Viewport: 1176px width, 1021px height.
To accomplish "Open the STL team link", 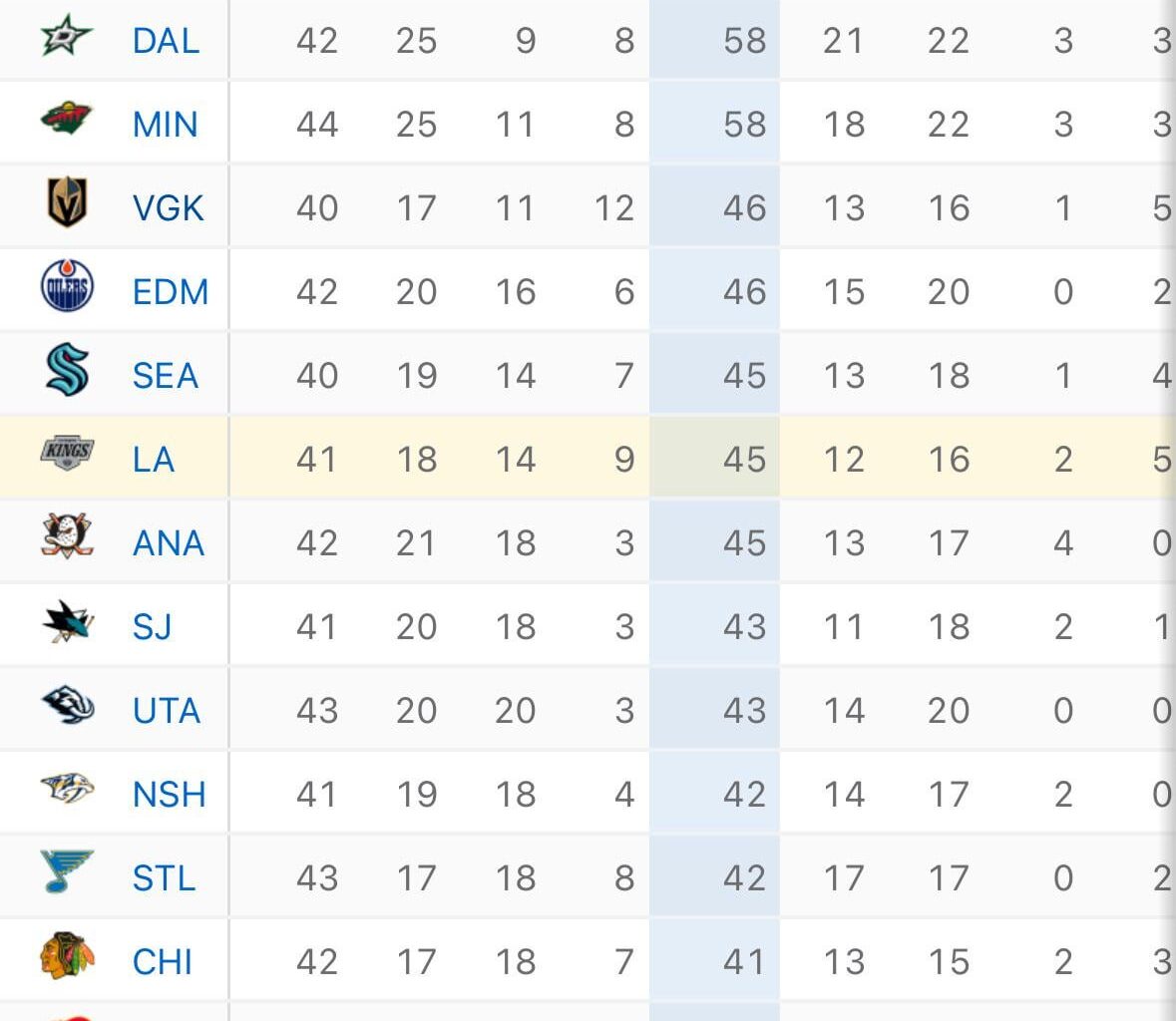I will coord(165,877).
